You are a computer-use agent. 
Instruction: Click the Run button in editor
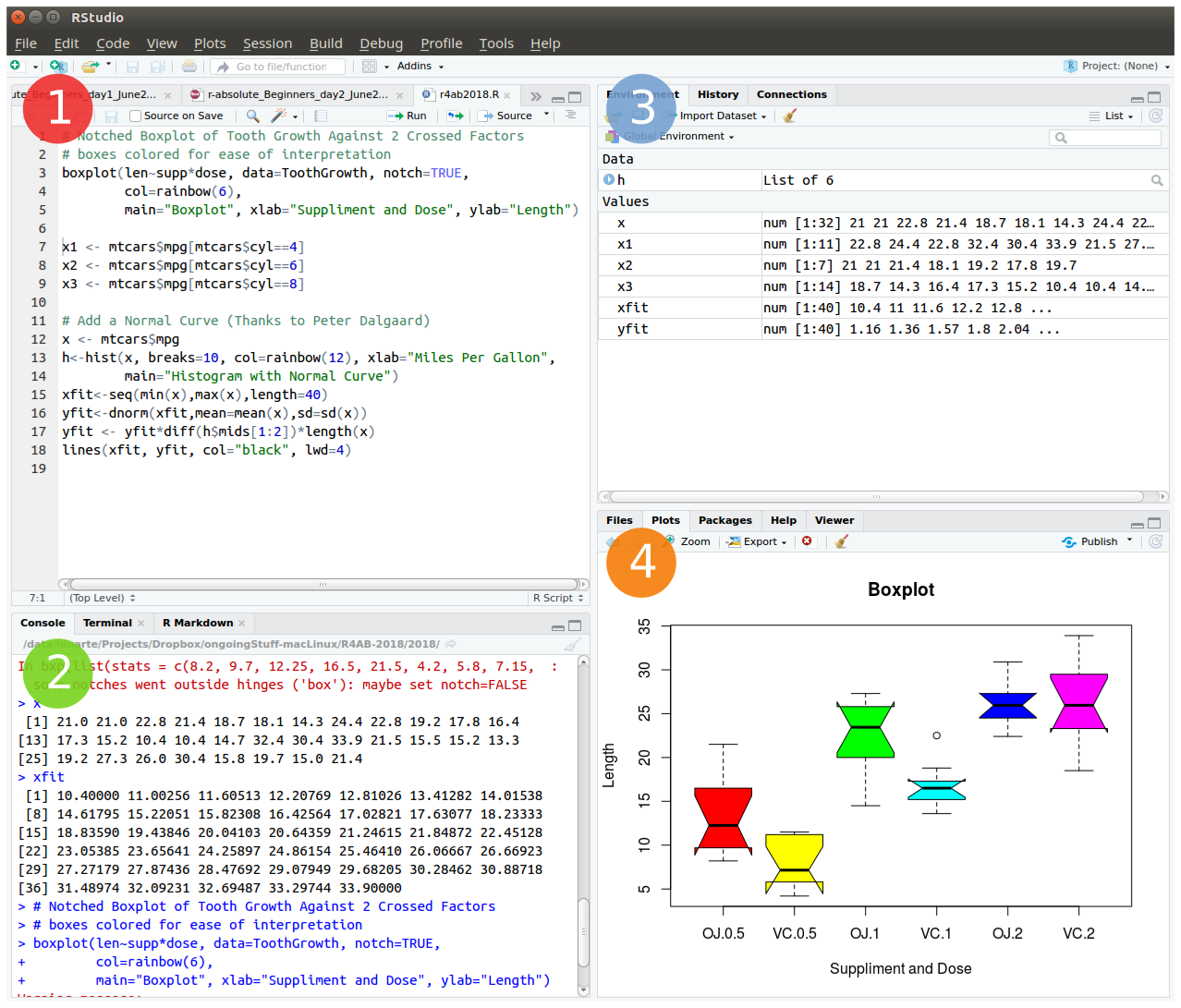click(408, 115)
